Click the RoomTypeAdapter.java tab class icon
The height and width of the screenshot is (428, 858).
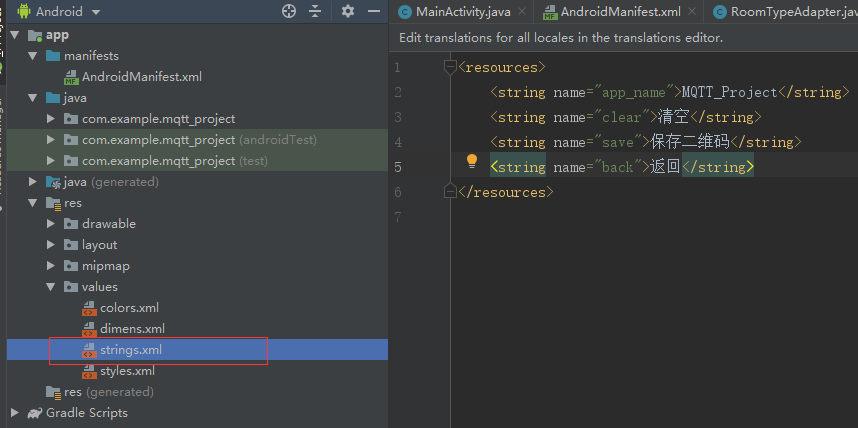point(720,12)
